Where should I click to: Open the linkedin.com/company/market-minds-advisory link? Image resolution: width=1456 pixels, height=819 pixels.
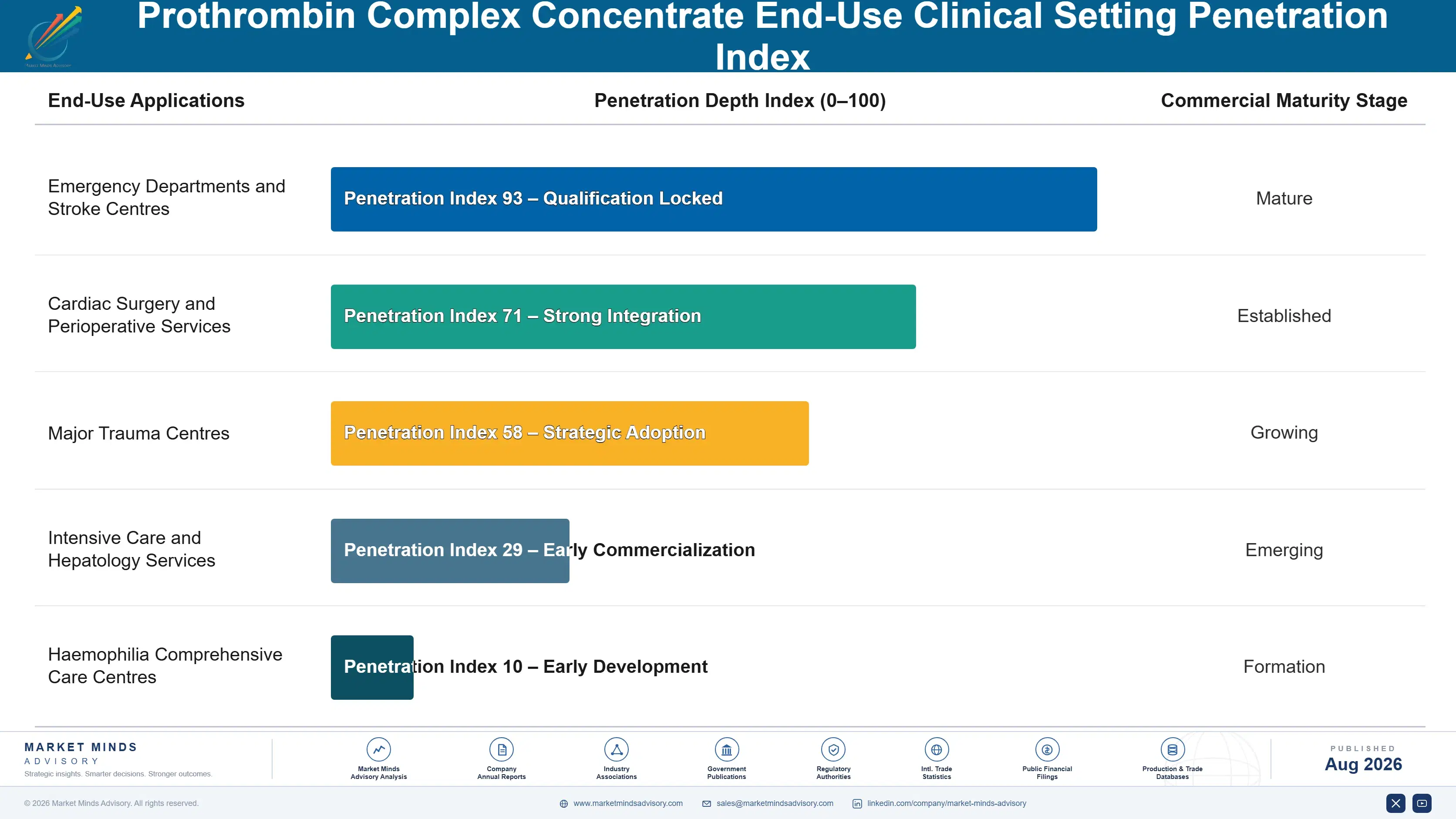tap(947, 803)
